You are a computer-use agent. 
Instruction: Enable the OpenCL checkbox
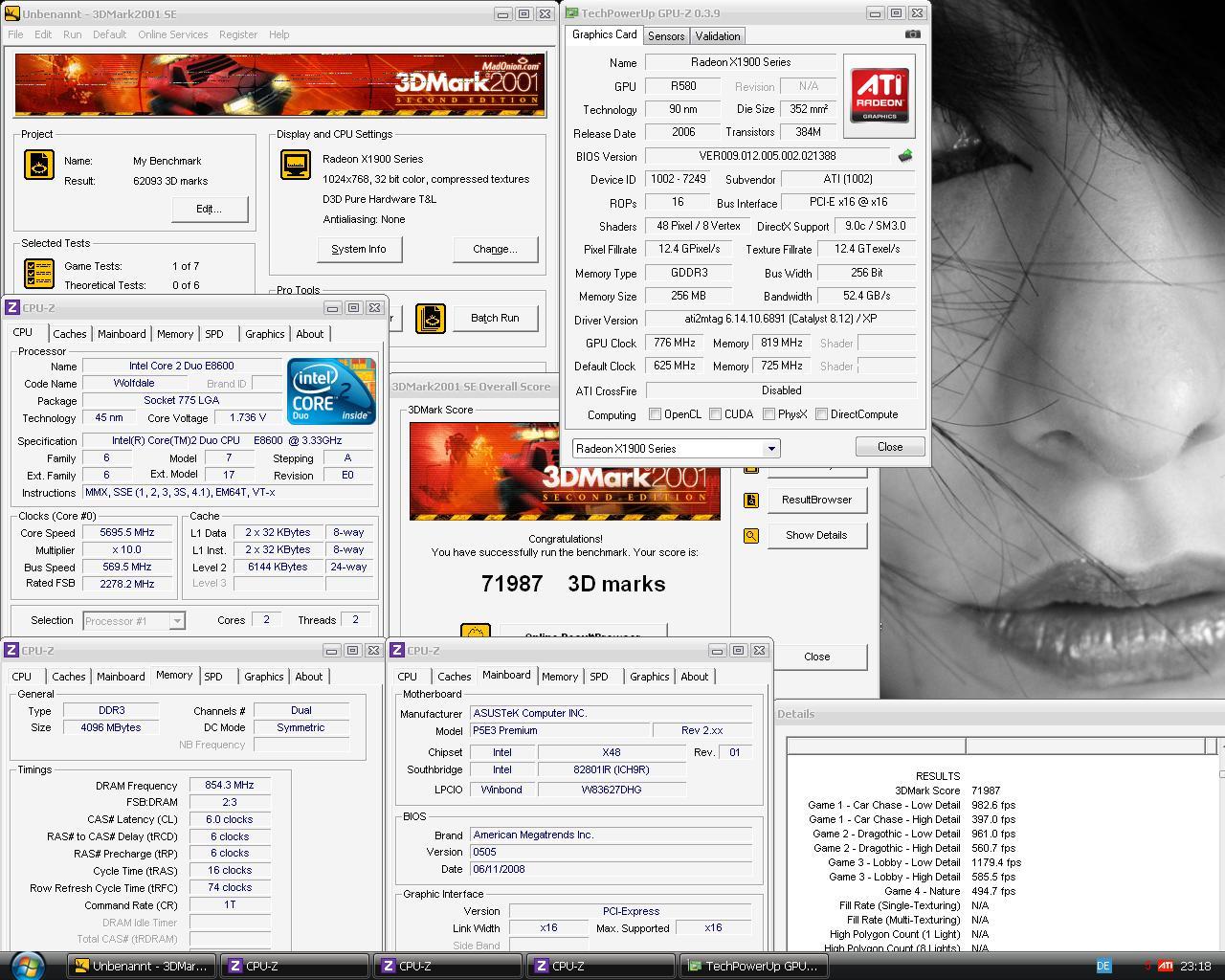pyautogui.click(x=655, y=414)
